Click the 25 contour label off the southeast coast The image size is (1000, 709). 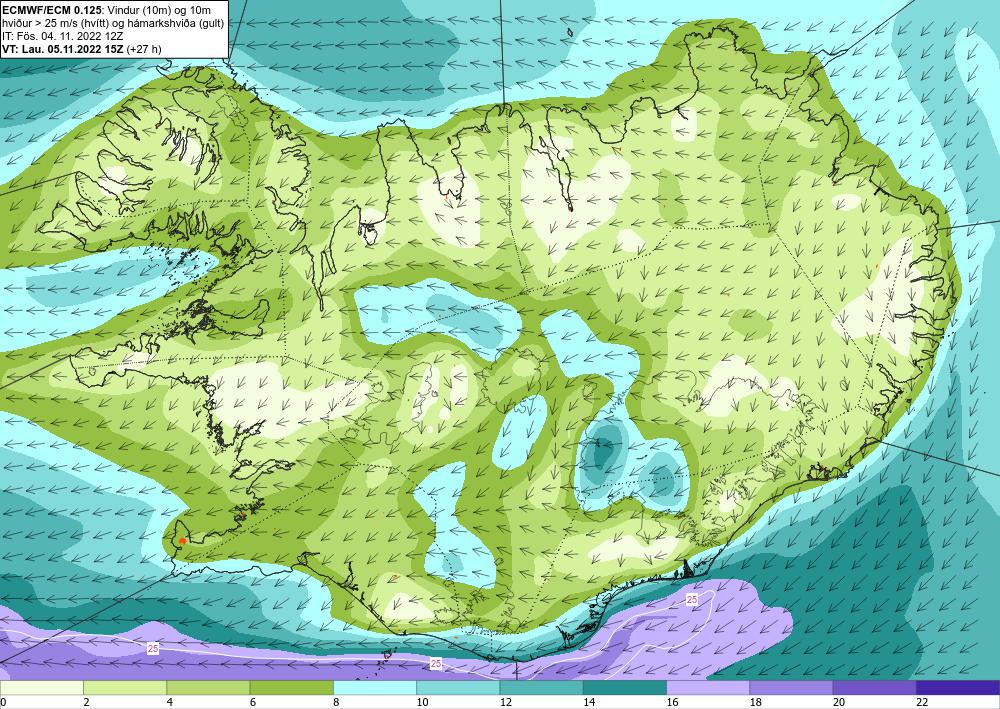pos(692,600)
